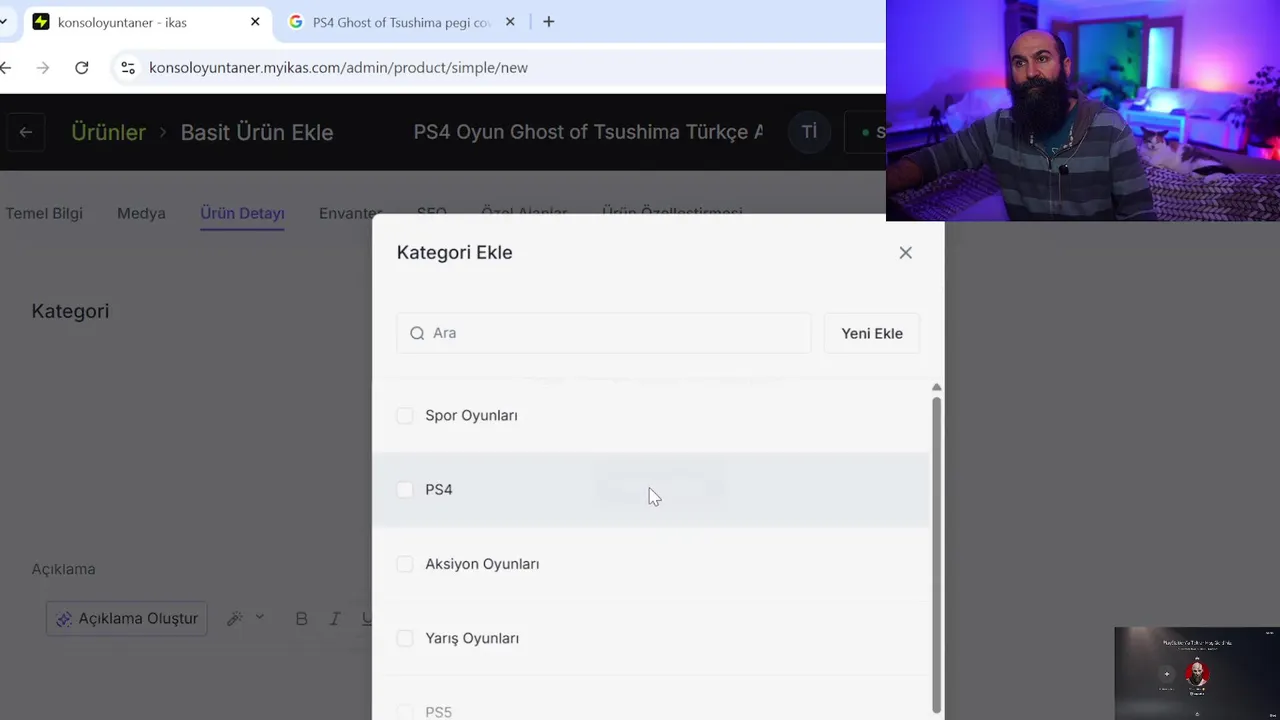1280x720 pixels.
Task: View site information icon in address bar
Action: 128,67
